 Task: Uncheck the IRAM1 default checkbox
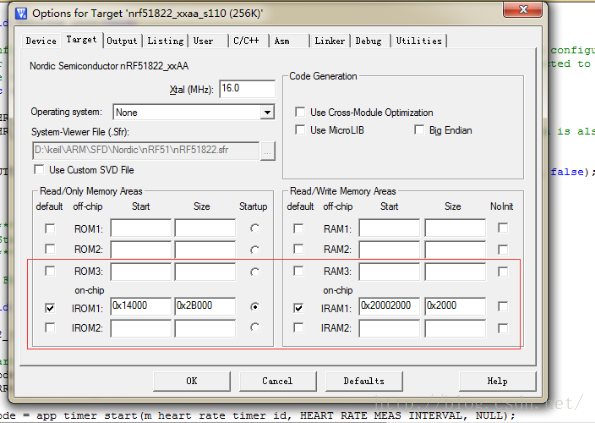298,308
